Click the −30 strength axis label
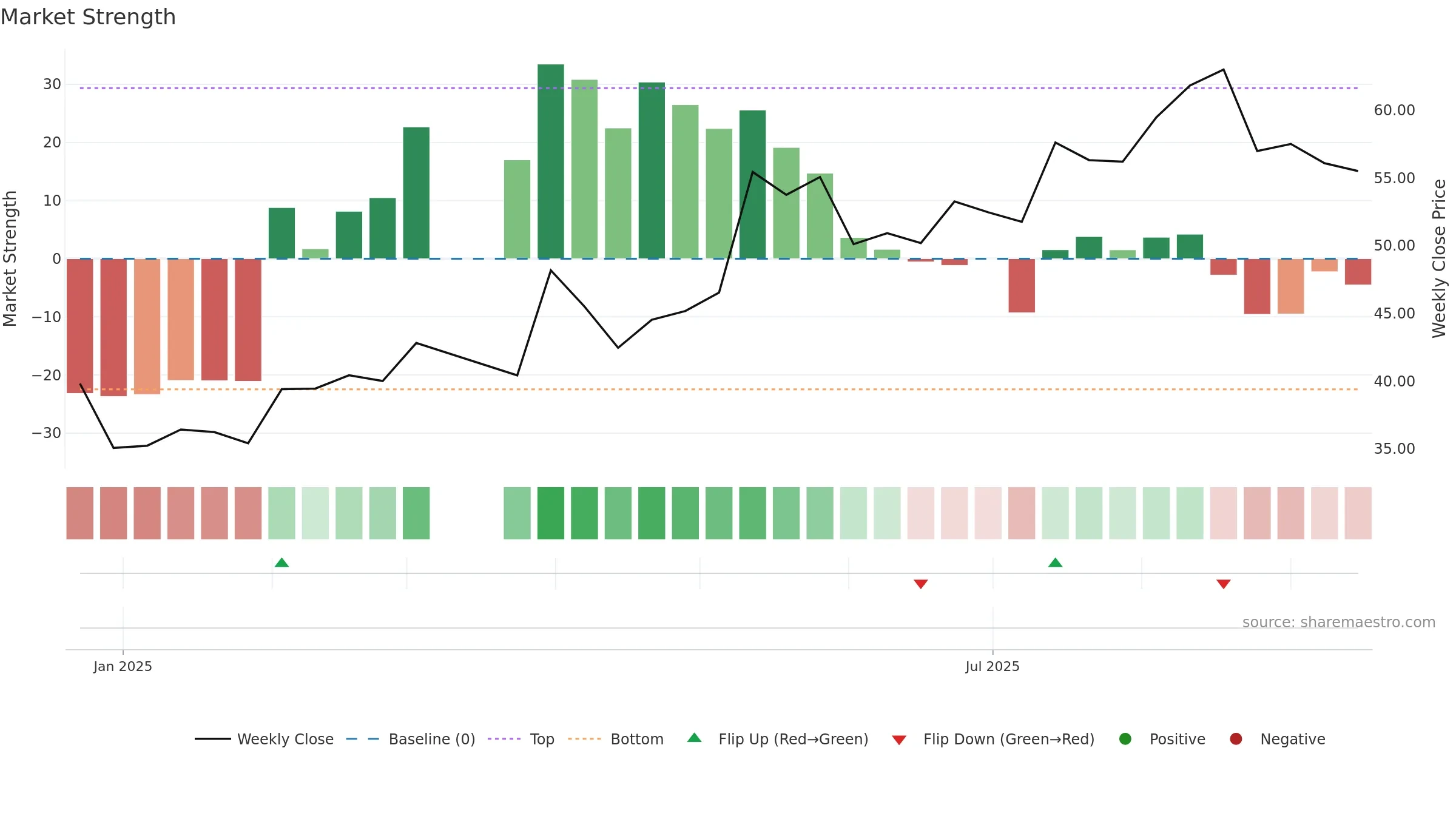This screenshot has height=819, width=1456. pyautogui.click(x=47, y=433)
